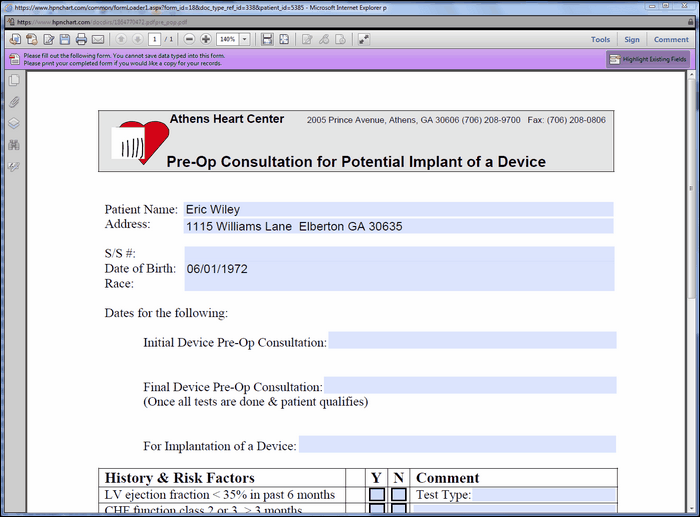Click the Add stamp toolbar icon

coord(341,39)
